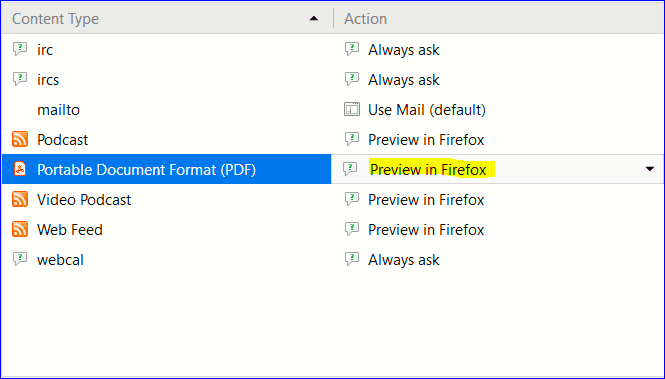
Task: Click the Video Podcast RSS icon
Action: coord(20,199)
